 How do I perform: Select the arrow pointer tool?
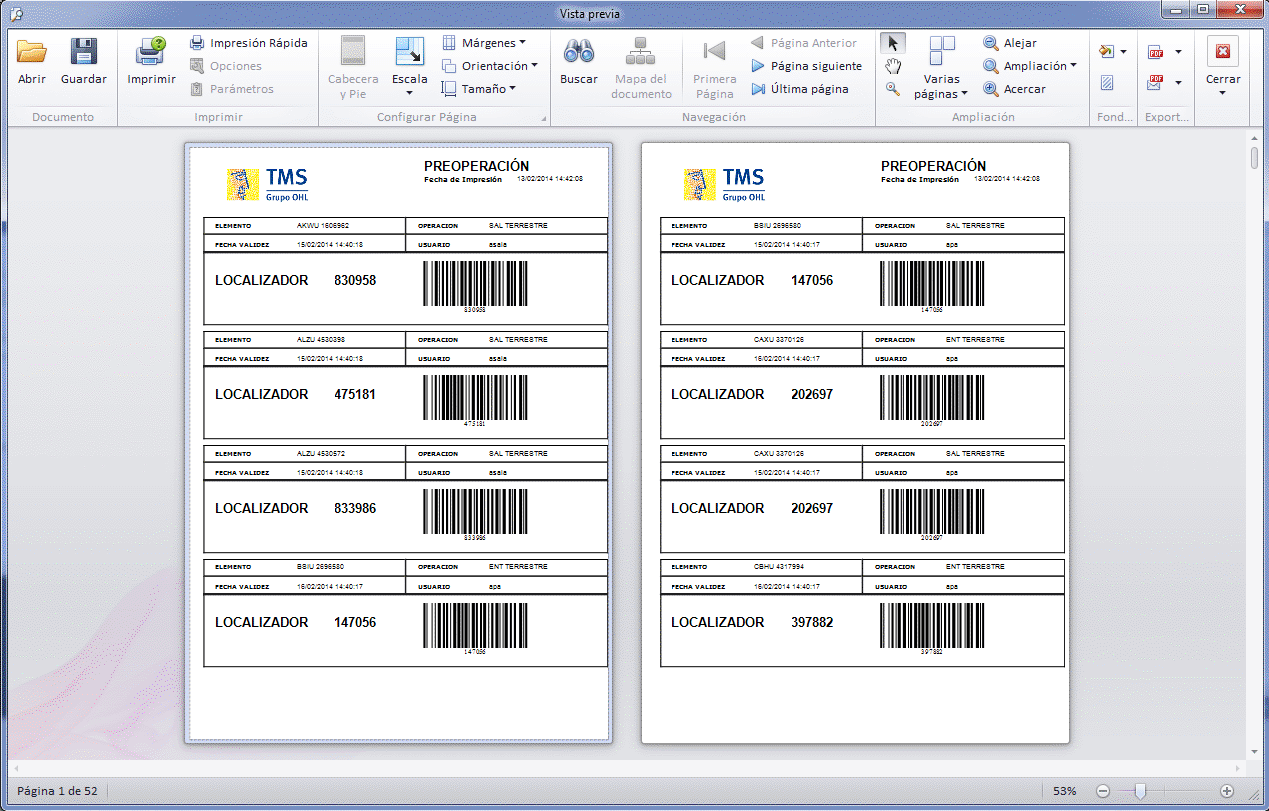pyautogui.click(x=893, y=43)
